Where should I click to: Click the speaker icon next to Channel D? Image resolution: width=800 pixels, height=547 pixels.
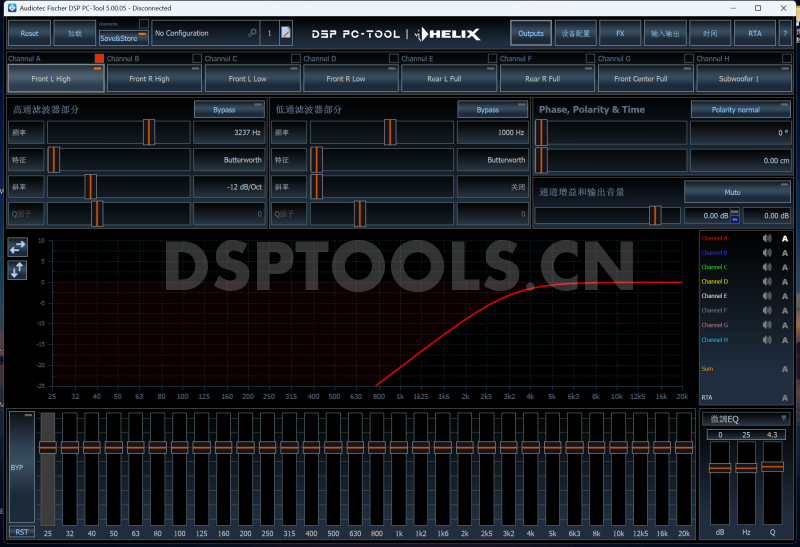[767, 282]
